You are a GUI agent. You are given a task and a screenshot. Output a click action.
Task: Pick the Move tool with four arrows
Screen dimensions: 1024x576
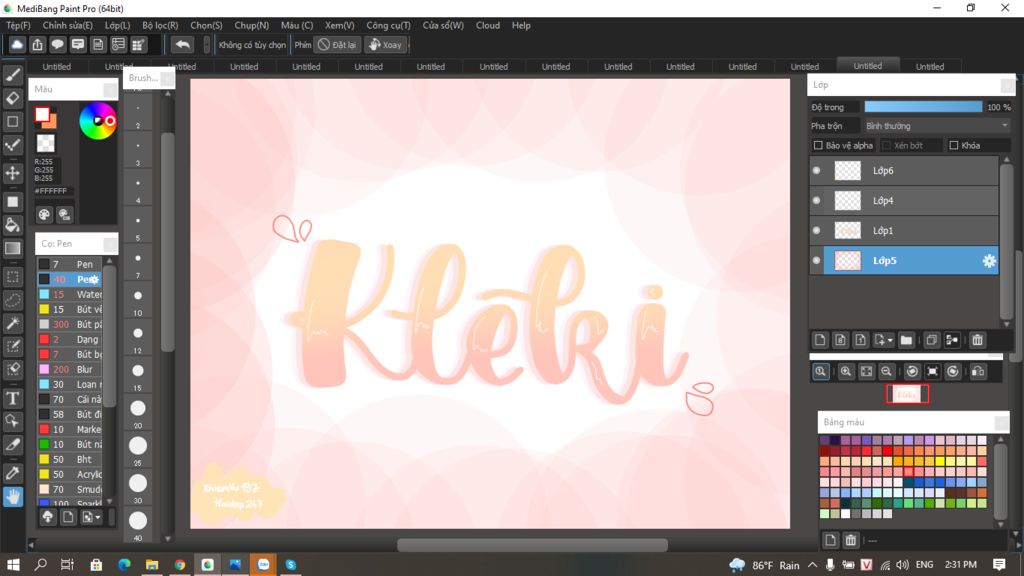[x=12, y=173]
